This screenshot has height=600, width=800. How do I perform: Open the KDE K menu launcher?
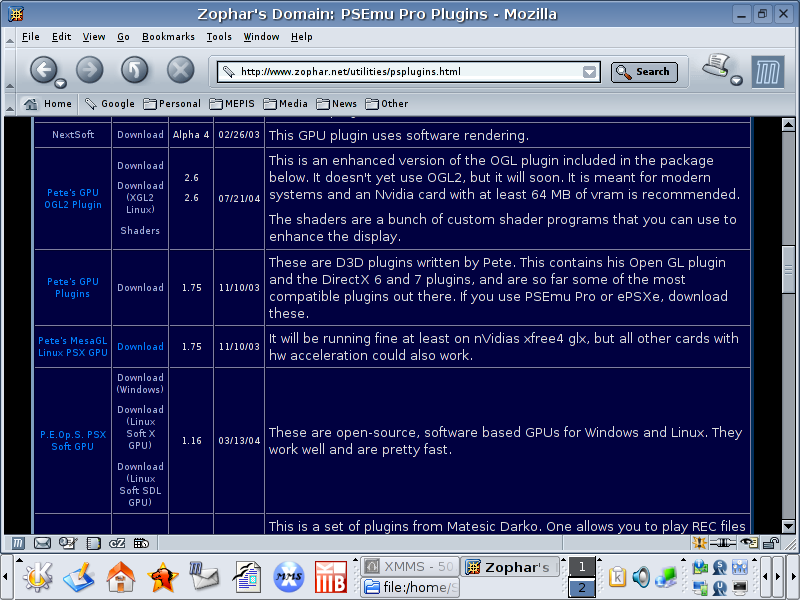pyautogui.click(x=37, y=576)
